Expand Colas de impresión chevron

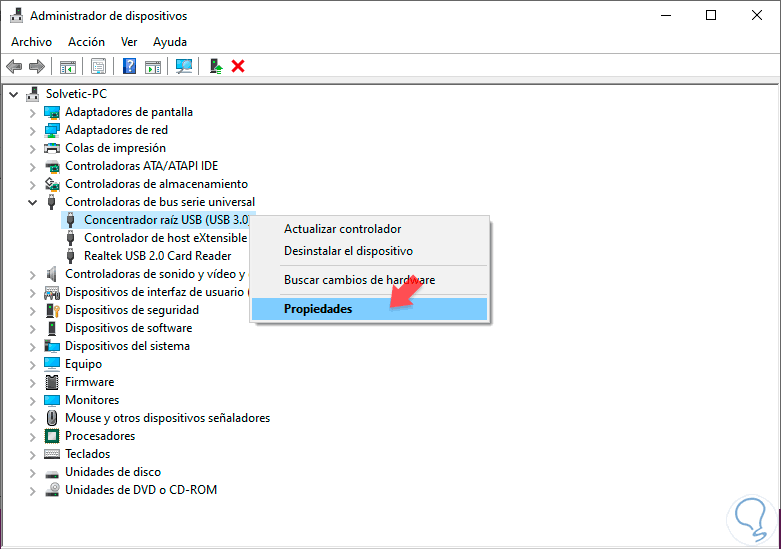pyautogui.click(x=32, y=148)
